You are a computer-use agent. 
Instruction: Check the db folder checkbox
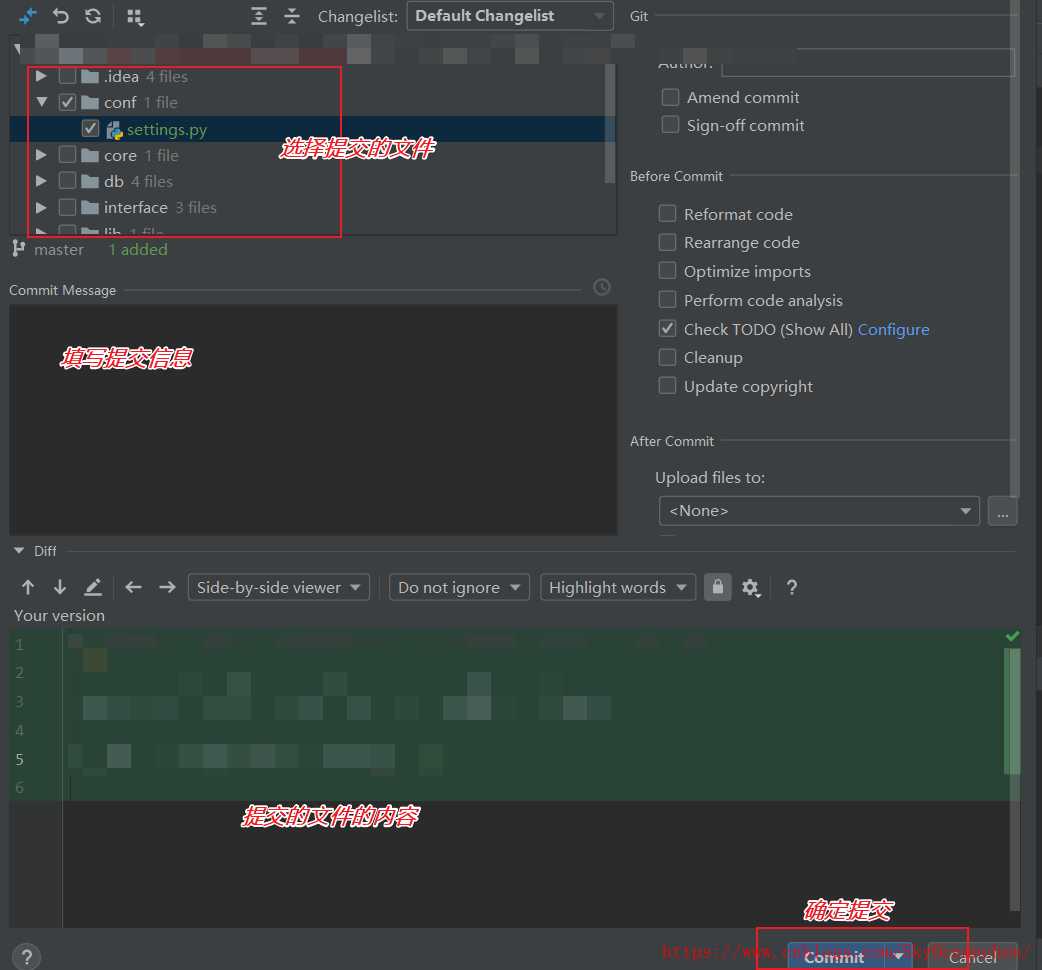67,181
